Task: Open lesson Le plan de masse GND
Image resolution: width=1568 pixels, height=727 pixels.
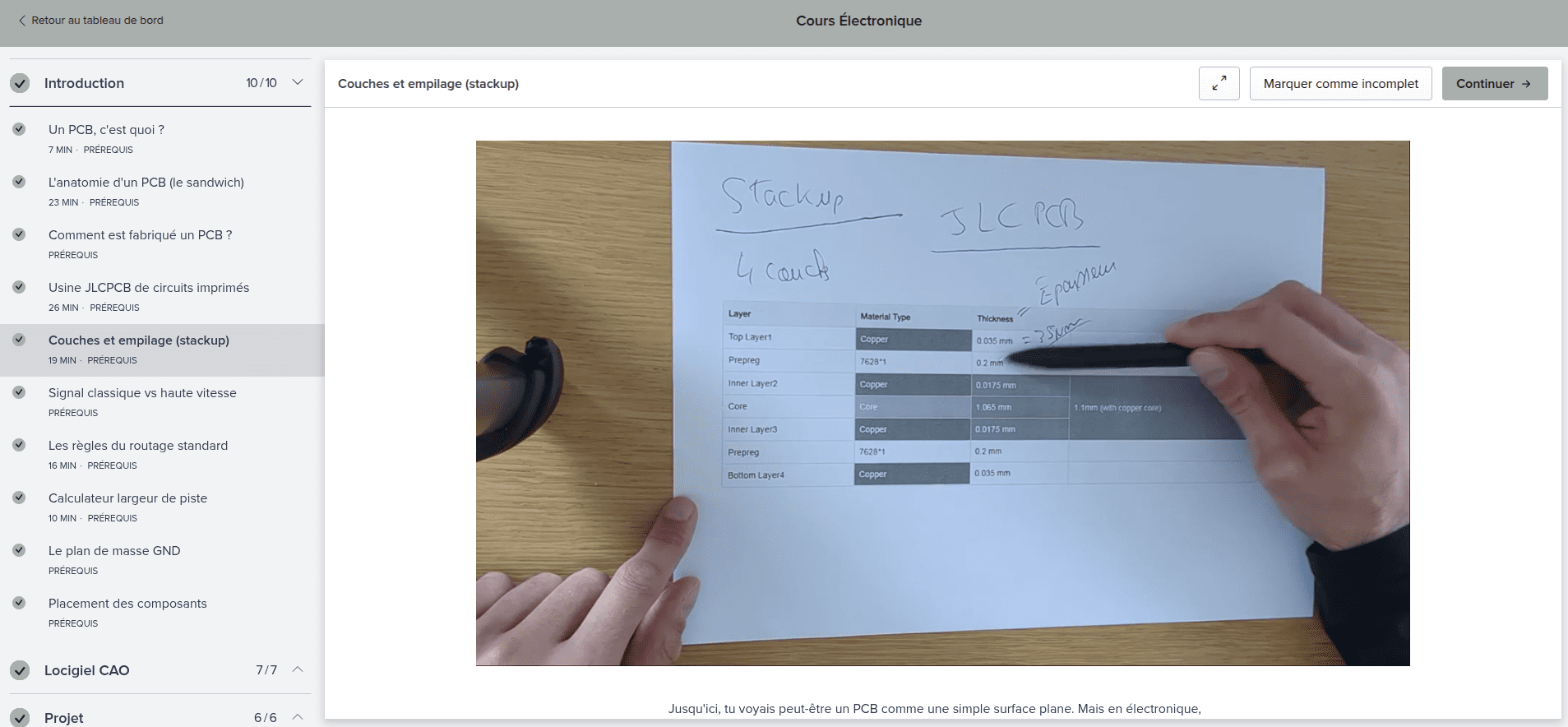Action: coord(114,550)
